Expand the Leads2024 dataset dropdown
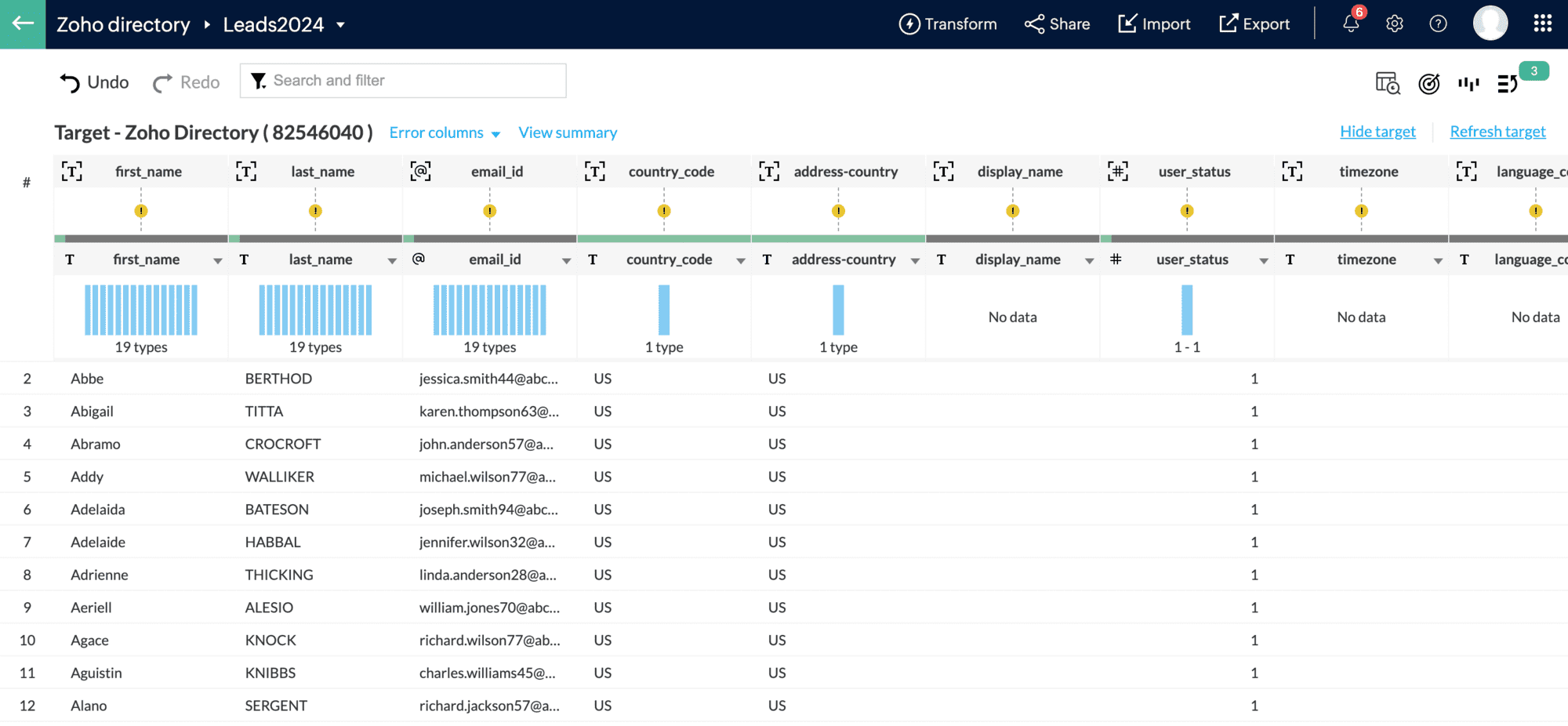Screen dimensions: 1568x726 coord(341,25)
